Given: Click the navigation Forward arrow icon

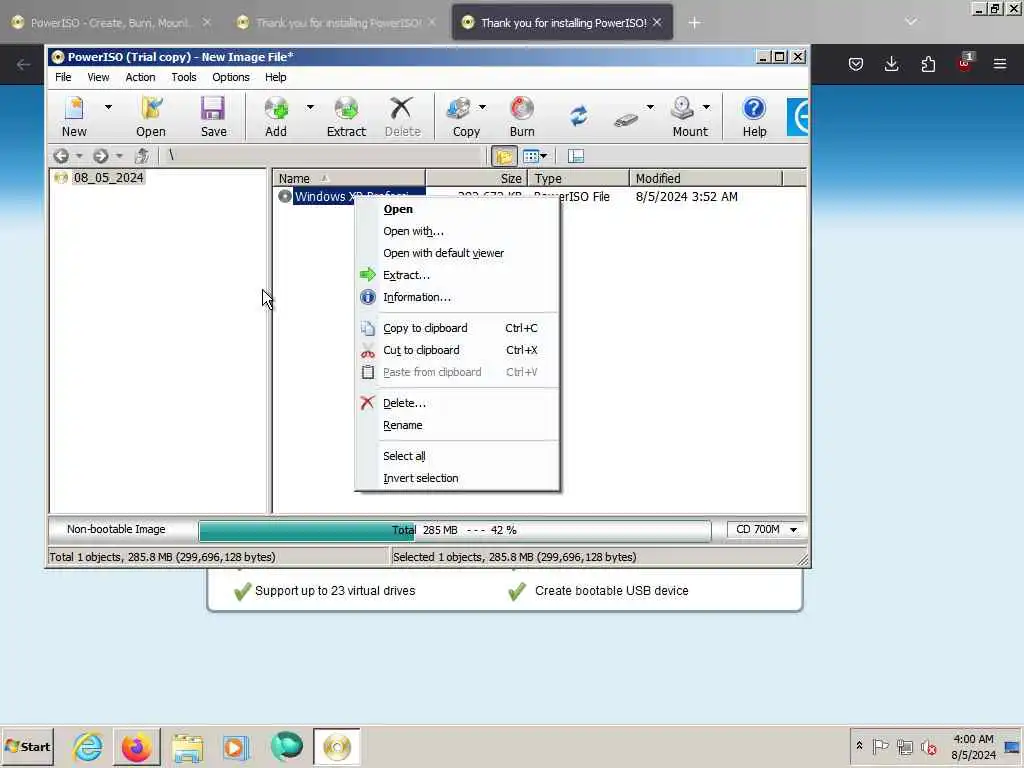Looking at the screenshot, I should tap(101, 156).
